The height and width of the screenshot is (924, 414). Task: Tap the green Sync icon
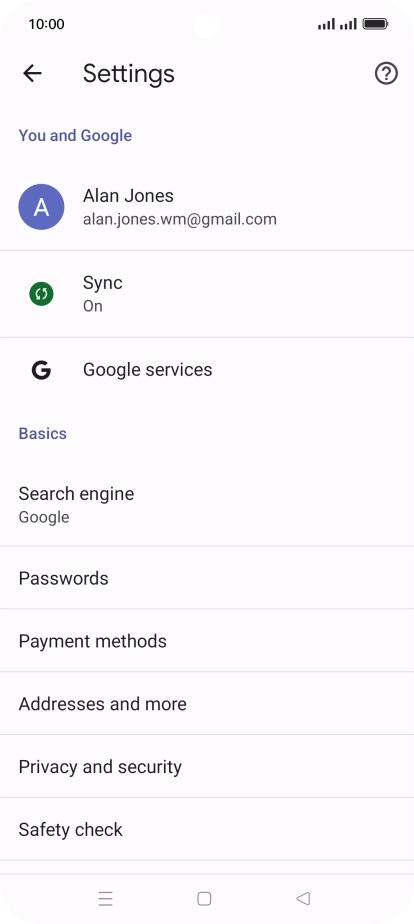click(41, 293)
